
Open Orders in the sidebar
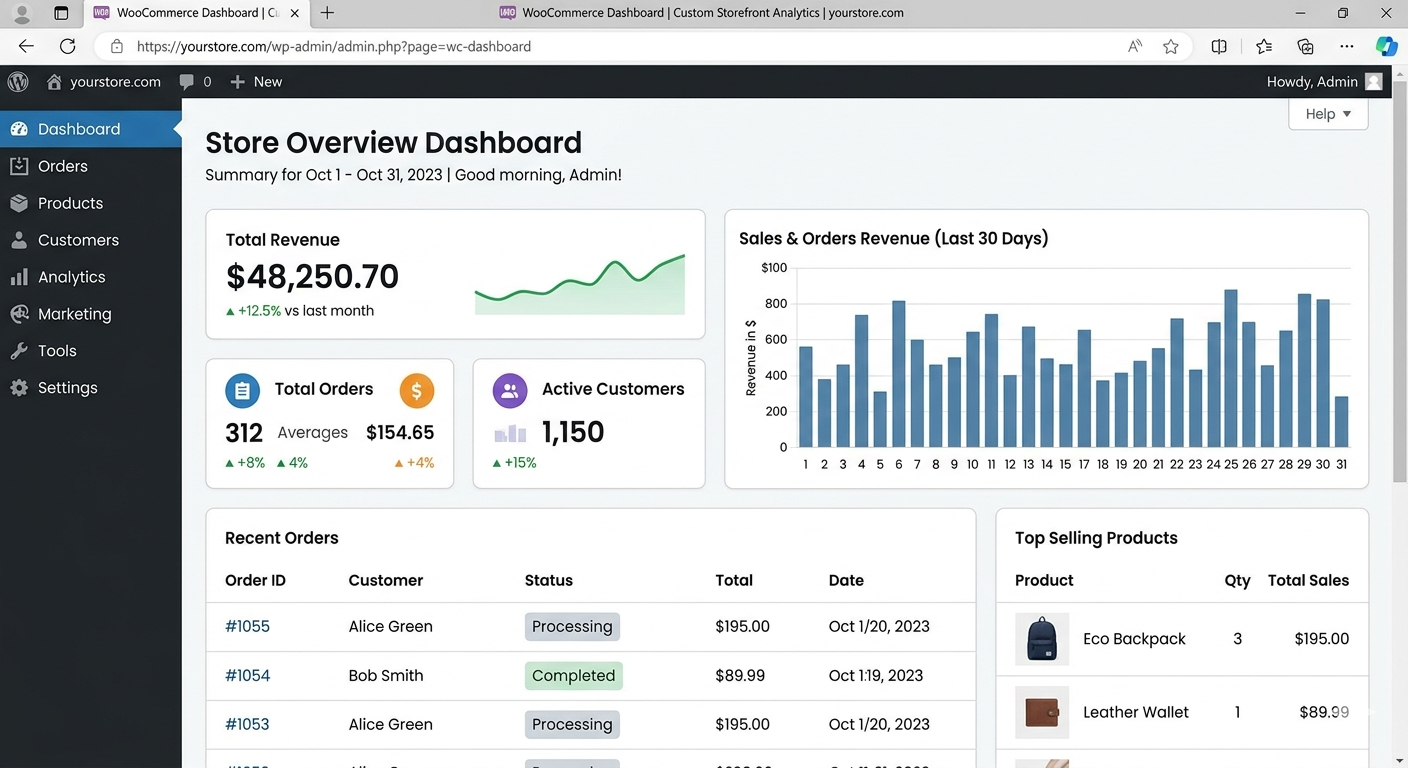(63, 166)
